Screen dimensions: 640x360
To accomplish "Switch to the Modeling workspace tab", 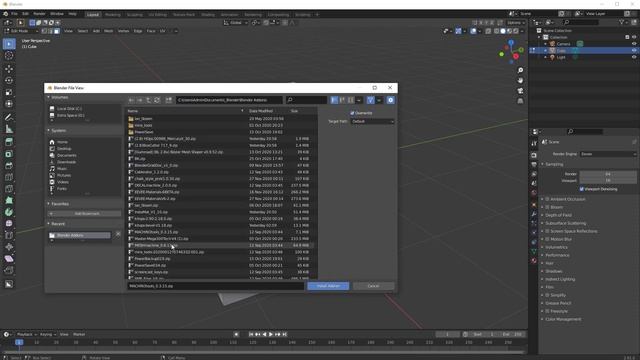I will click(x=113, y=15).
